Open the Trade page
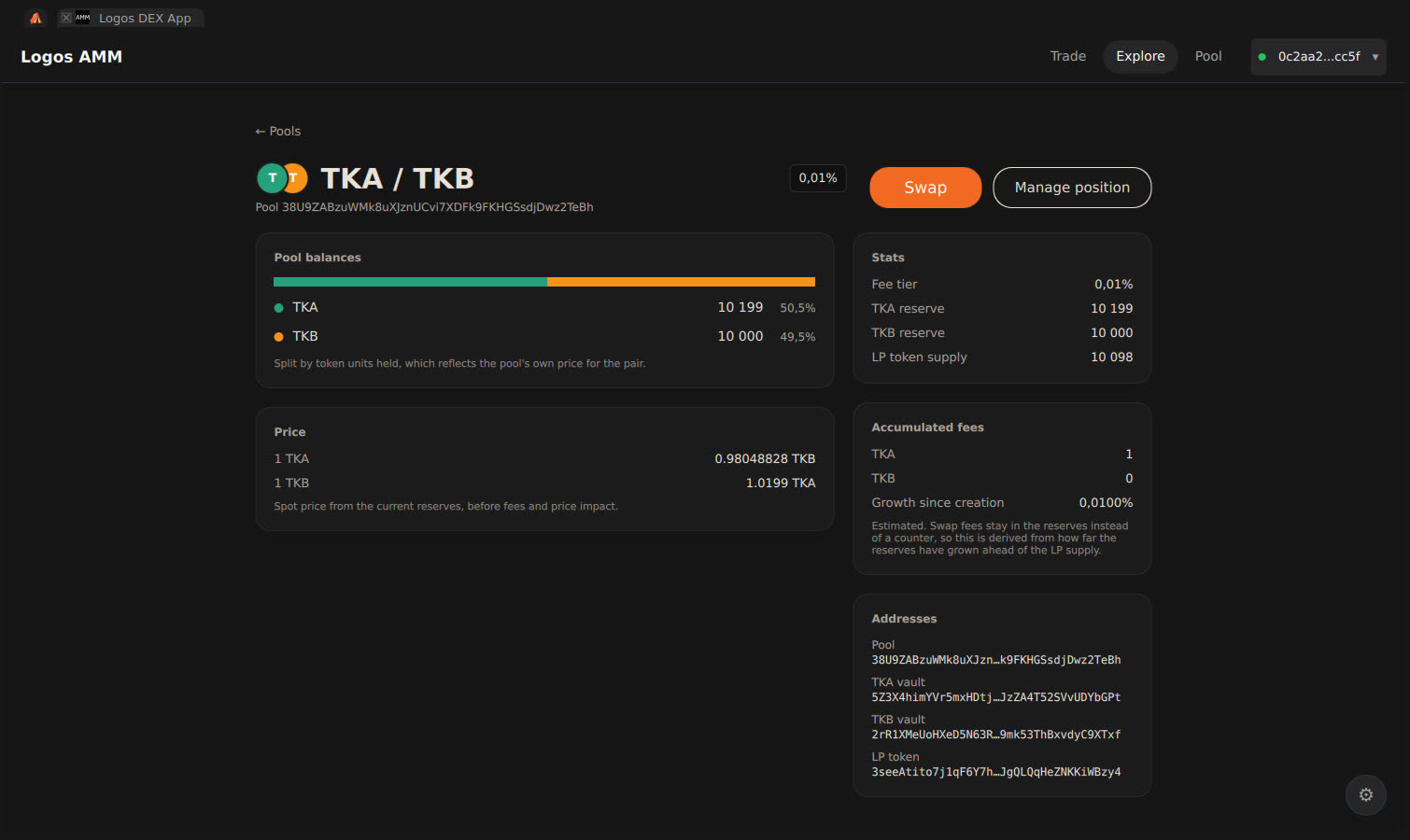1410x840 pixels. pyautogui.click(x=1067, y=56)
